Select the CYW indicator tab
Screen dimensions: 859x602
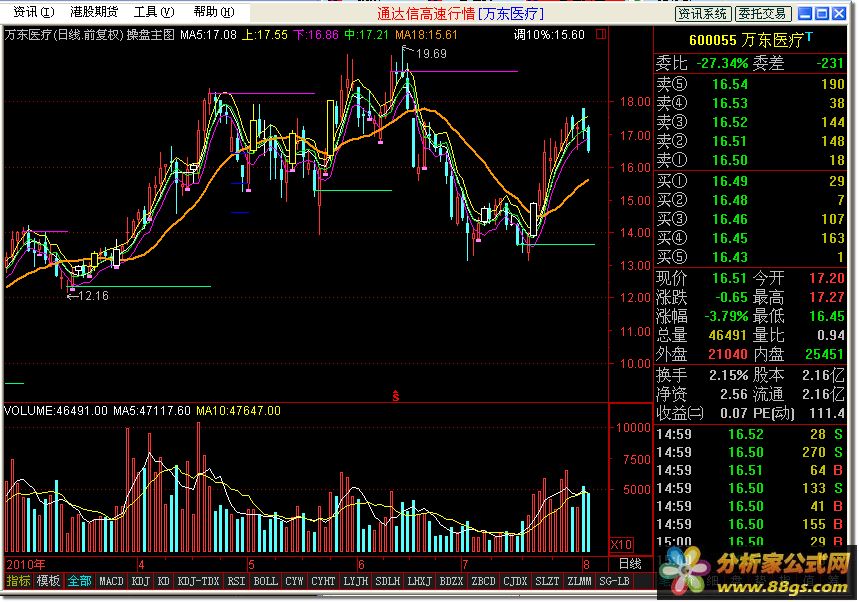294,581
